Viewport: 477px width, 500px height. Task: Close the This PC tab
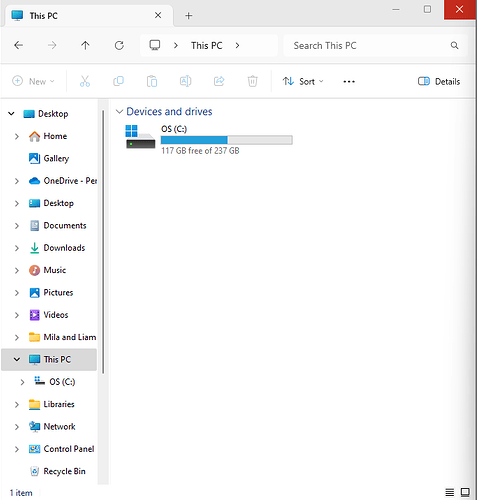pyautogui.click(x=158, y=15)
